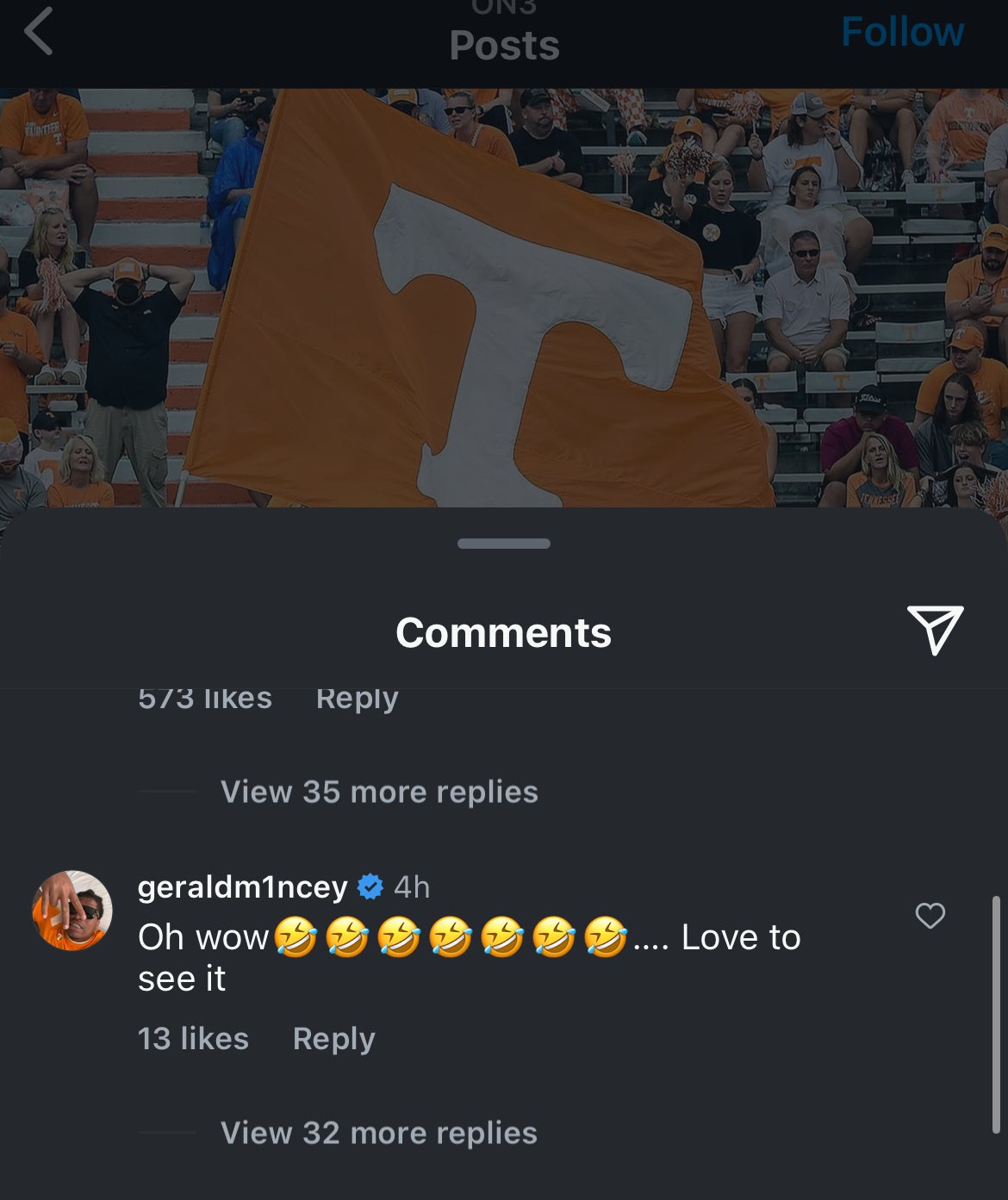Tap the Posts header title
Screen dimensions: 1008x1200
504,45
